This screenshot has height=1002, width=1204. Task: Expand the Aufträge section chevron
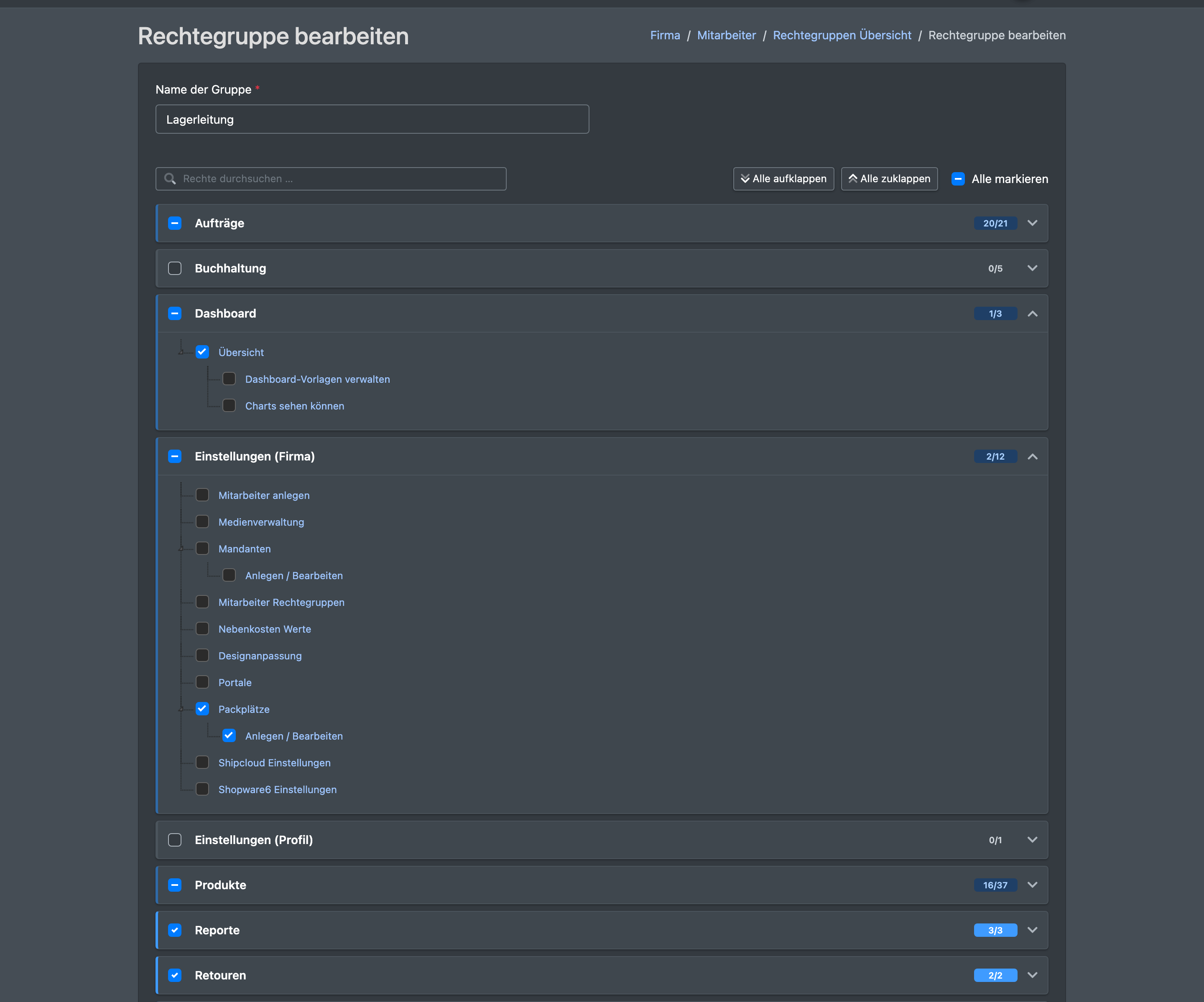pos(1032,224)
